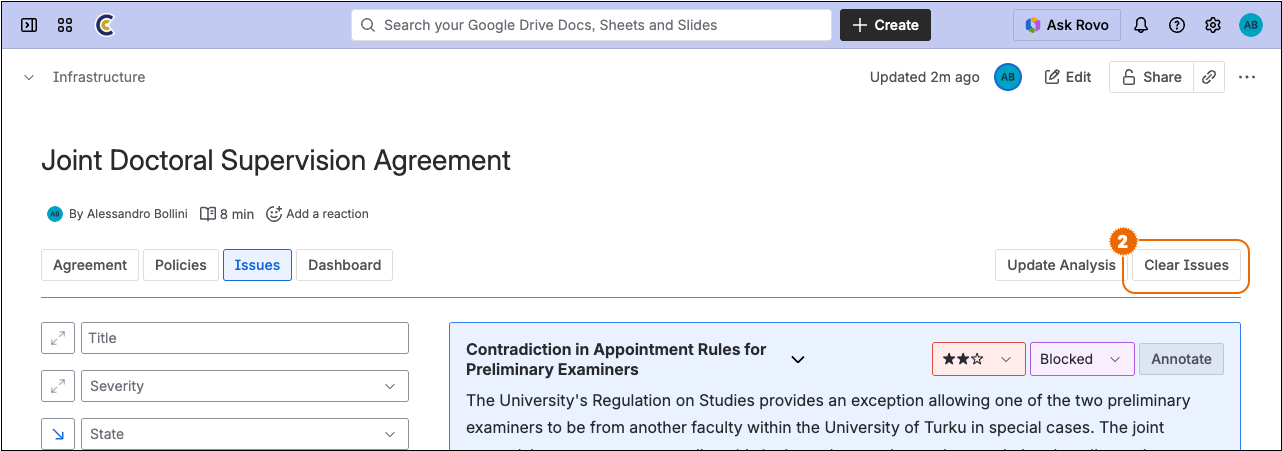
Task: Open the help question mark icon
Action: point(1177,25)
